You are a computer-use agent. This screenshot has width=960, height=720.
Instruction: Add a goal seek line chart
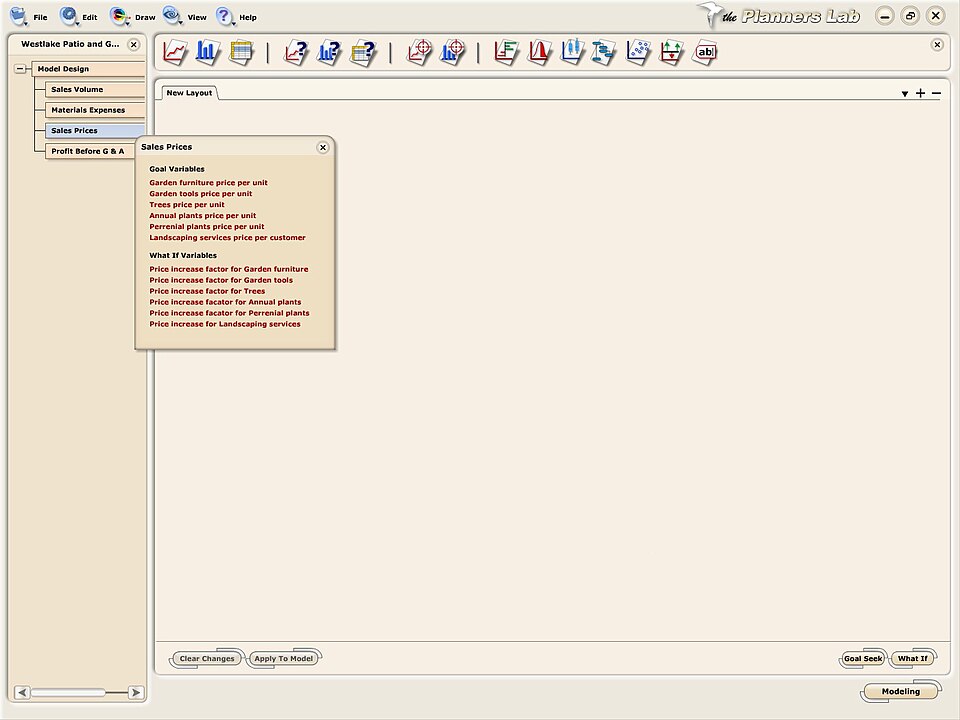[x=420, y=52]
